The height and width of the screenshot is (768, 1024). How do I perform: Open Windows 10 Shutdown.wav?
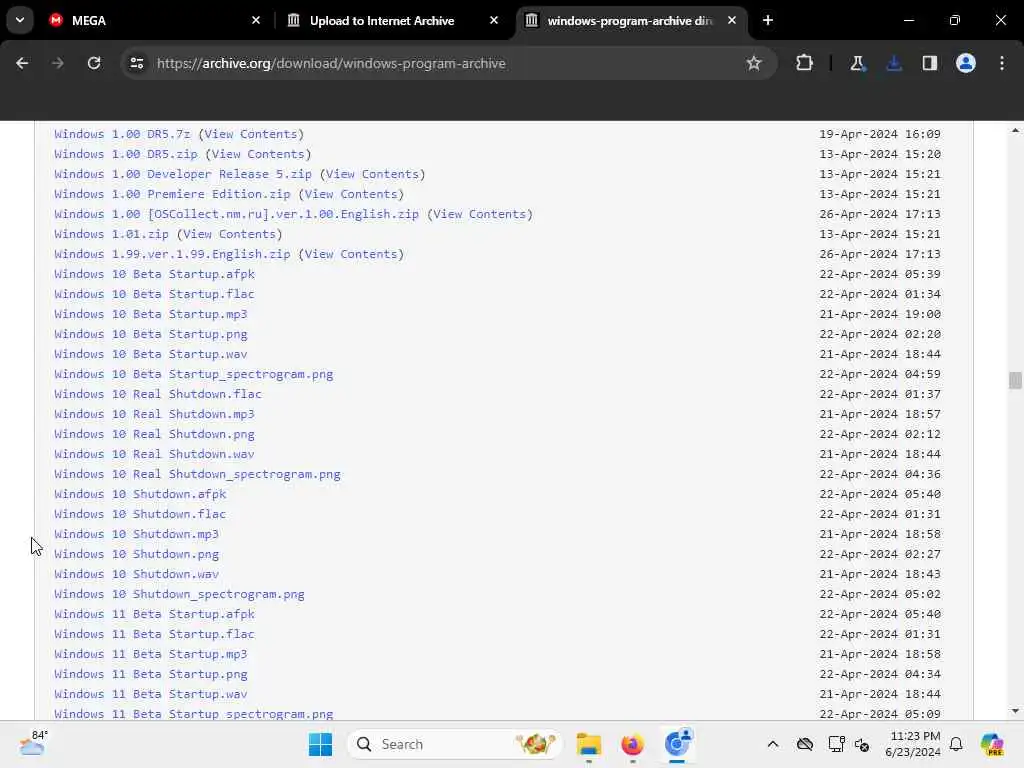tap(136, 574)
